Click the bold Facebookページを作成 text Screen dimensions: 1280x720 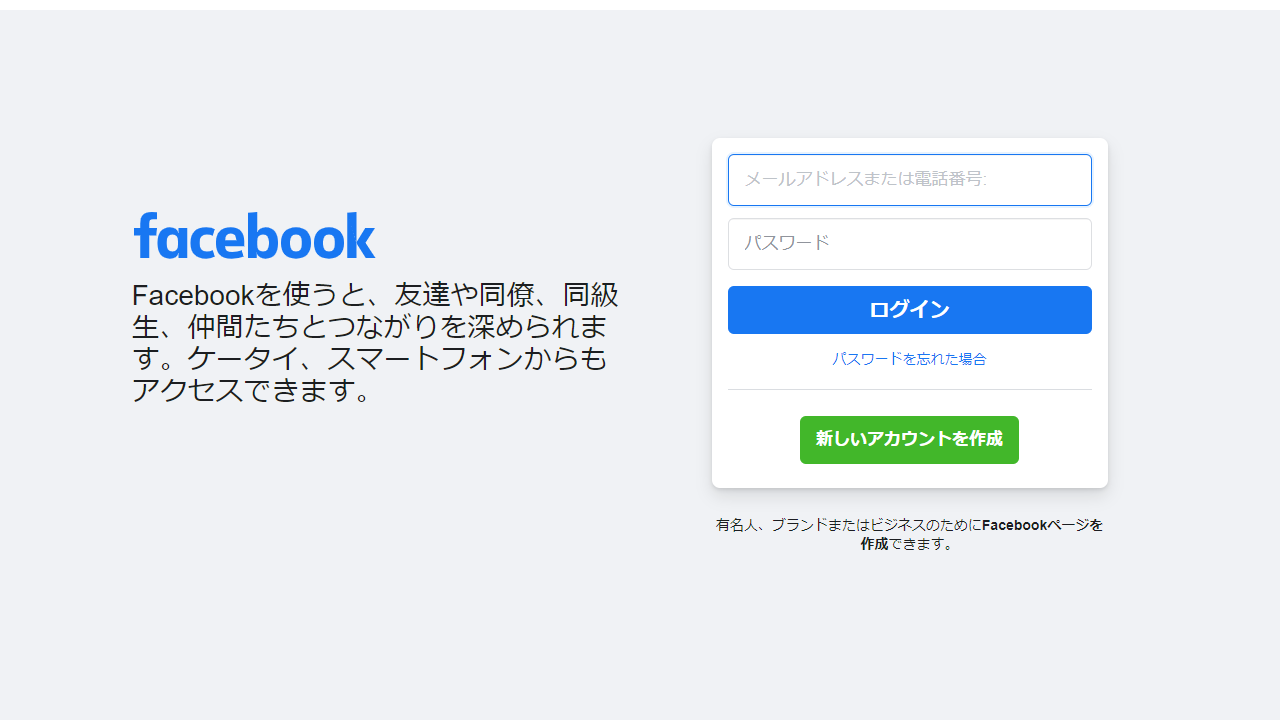[1042, 525]
